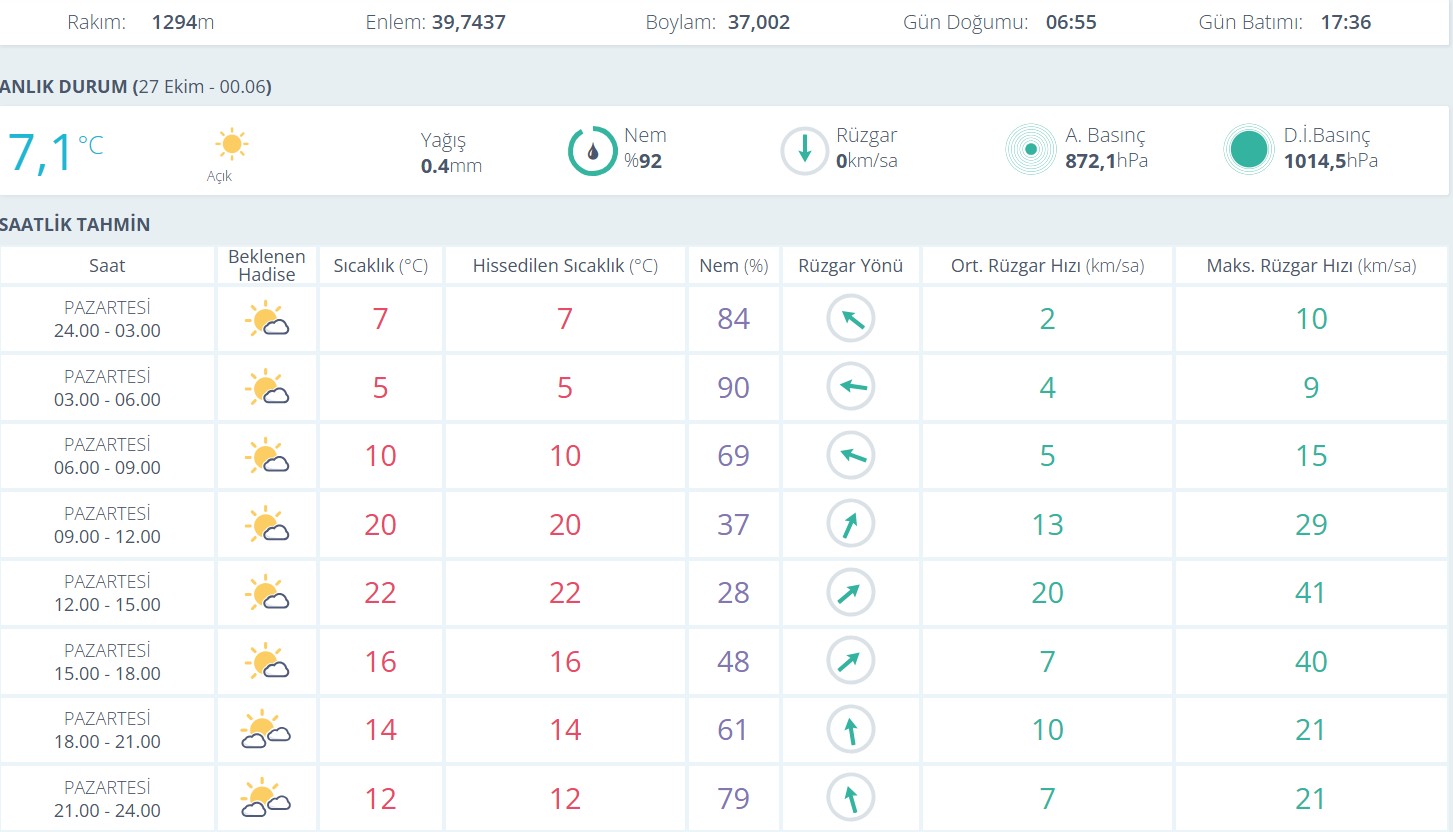The width and height of the screenshot is (1453, 832).
Task: Click the wind direction arrow for 09.00 - 12.00
Action: 850,524
